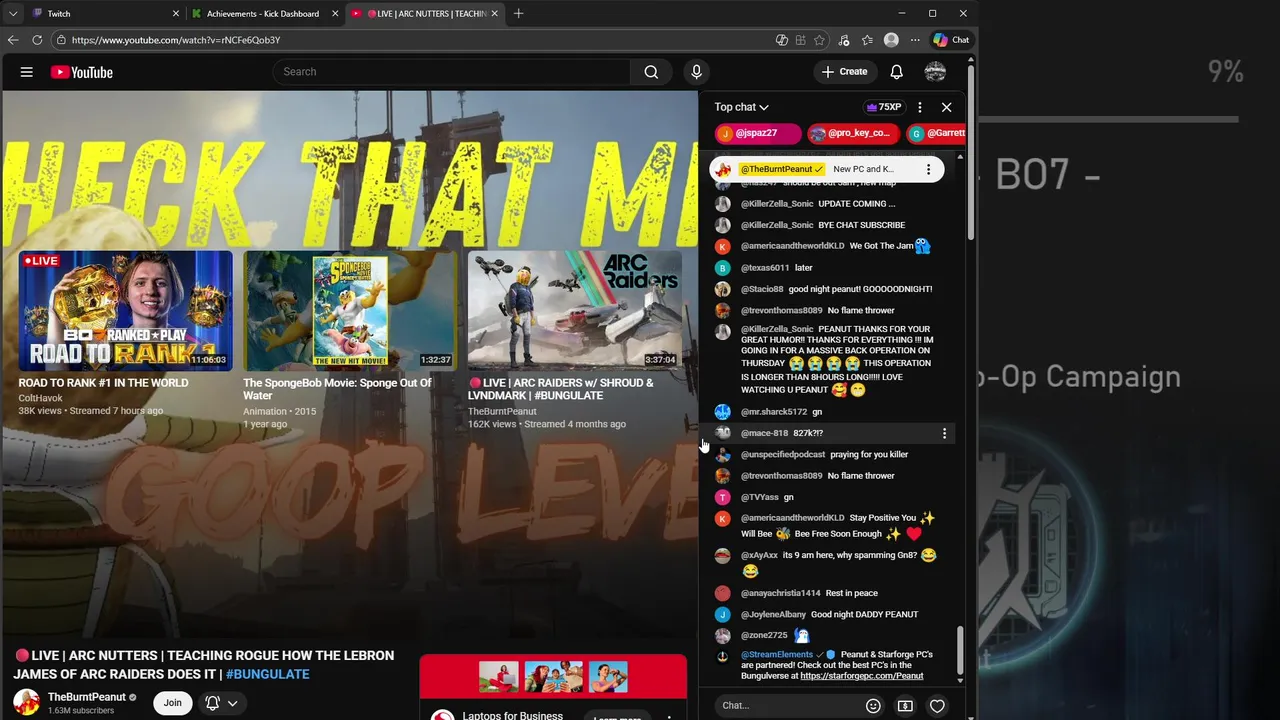Viewport: 1280px width, 720px height.
Task: Click the address bar URL
Action: point(176,40)
